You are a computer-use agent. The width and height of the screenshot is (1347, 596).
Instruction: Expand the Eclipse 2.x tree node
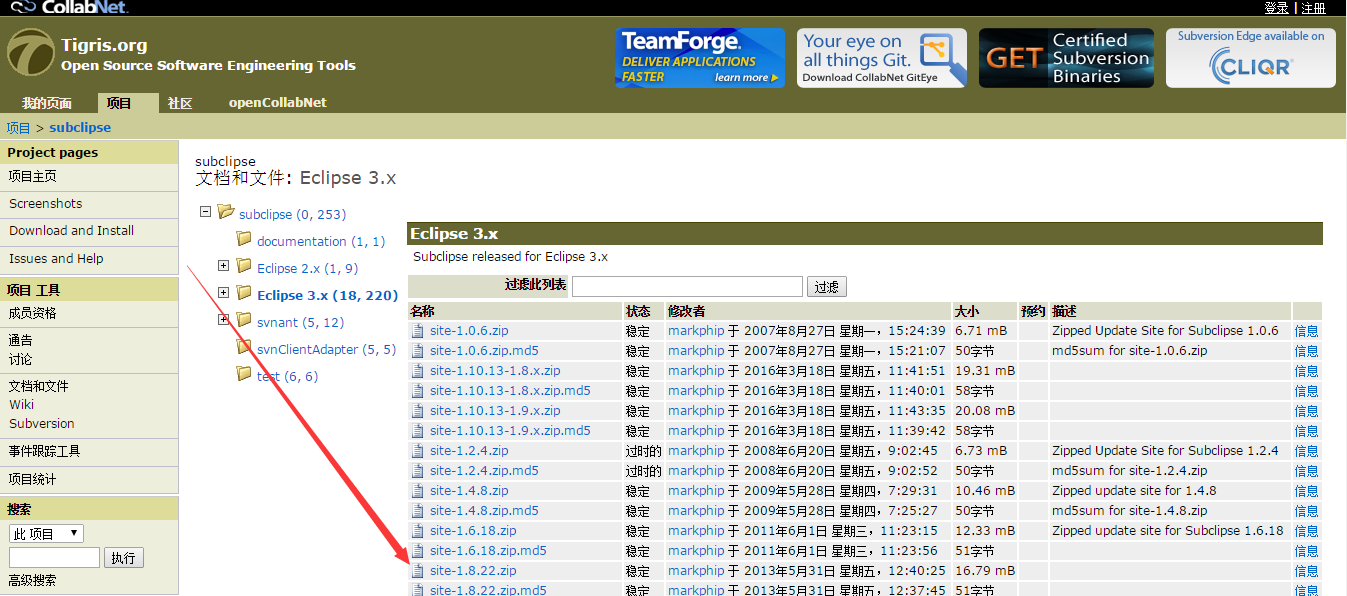(224, 266)
